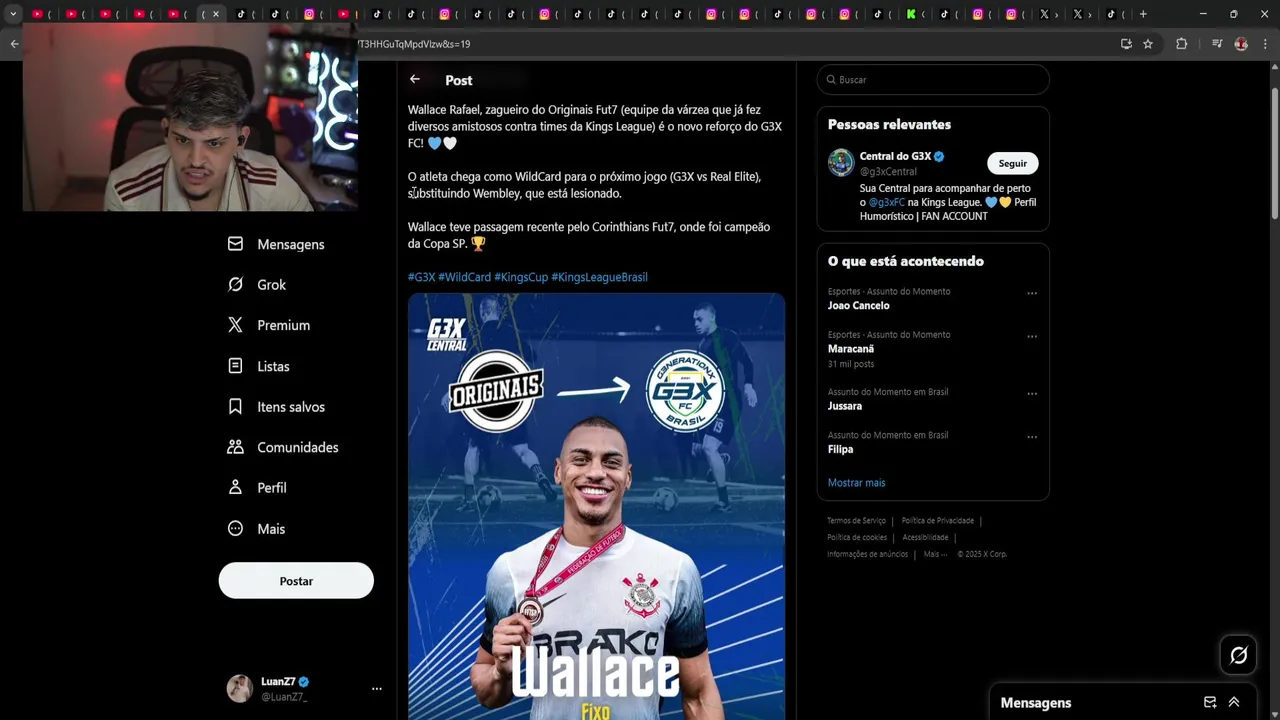Open more options for Joao Cancelo trend
1280x720 pixels.
1032,293
